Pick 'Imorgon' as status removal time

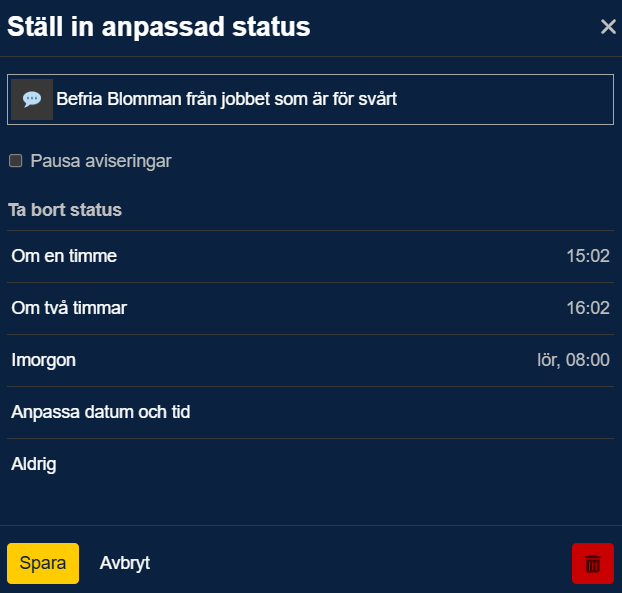[43, 360]
